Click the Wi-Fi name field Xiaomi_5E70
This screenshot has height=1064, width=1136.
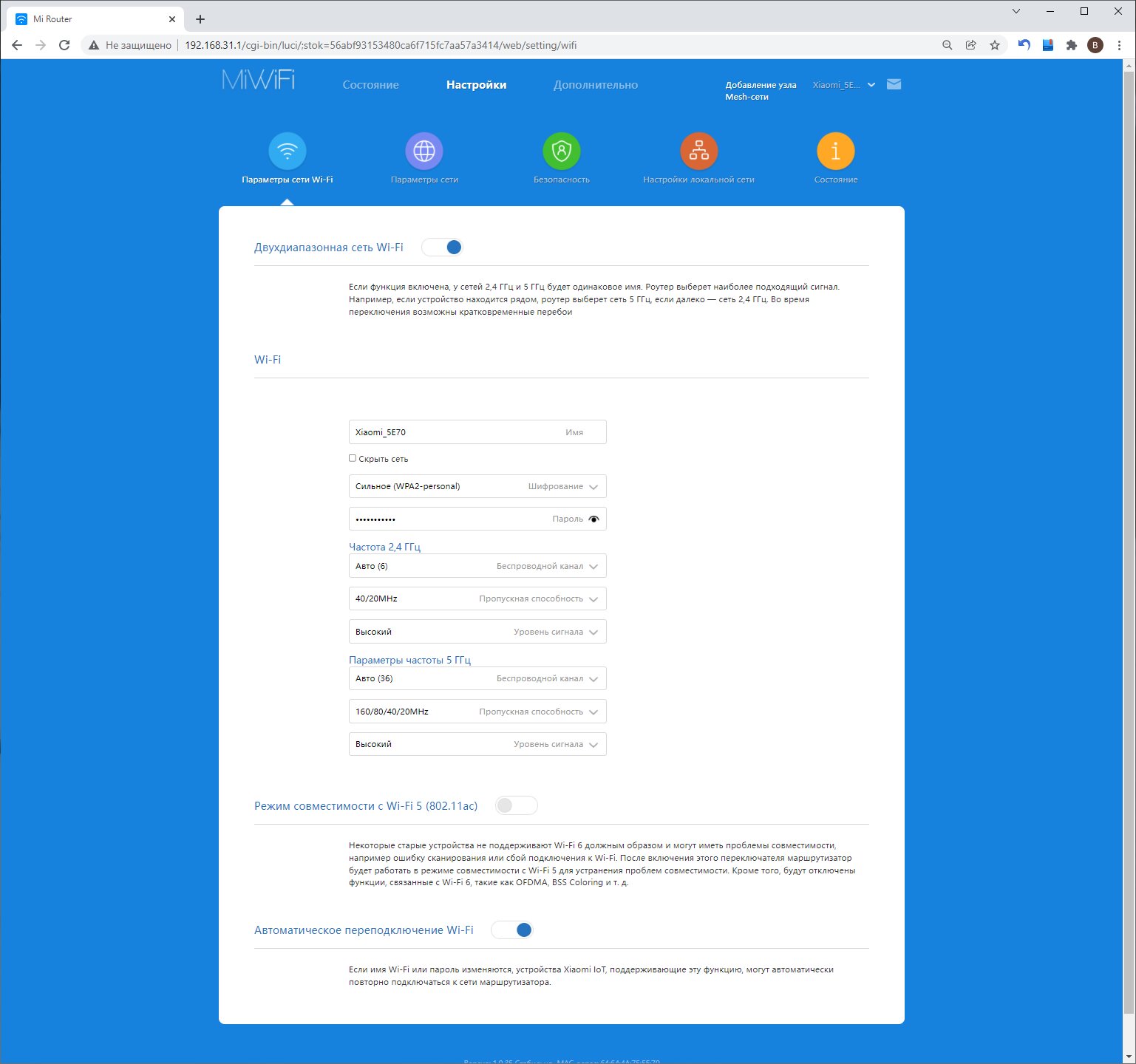coord(477,432)
